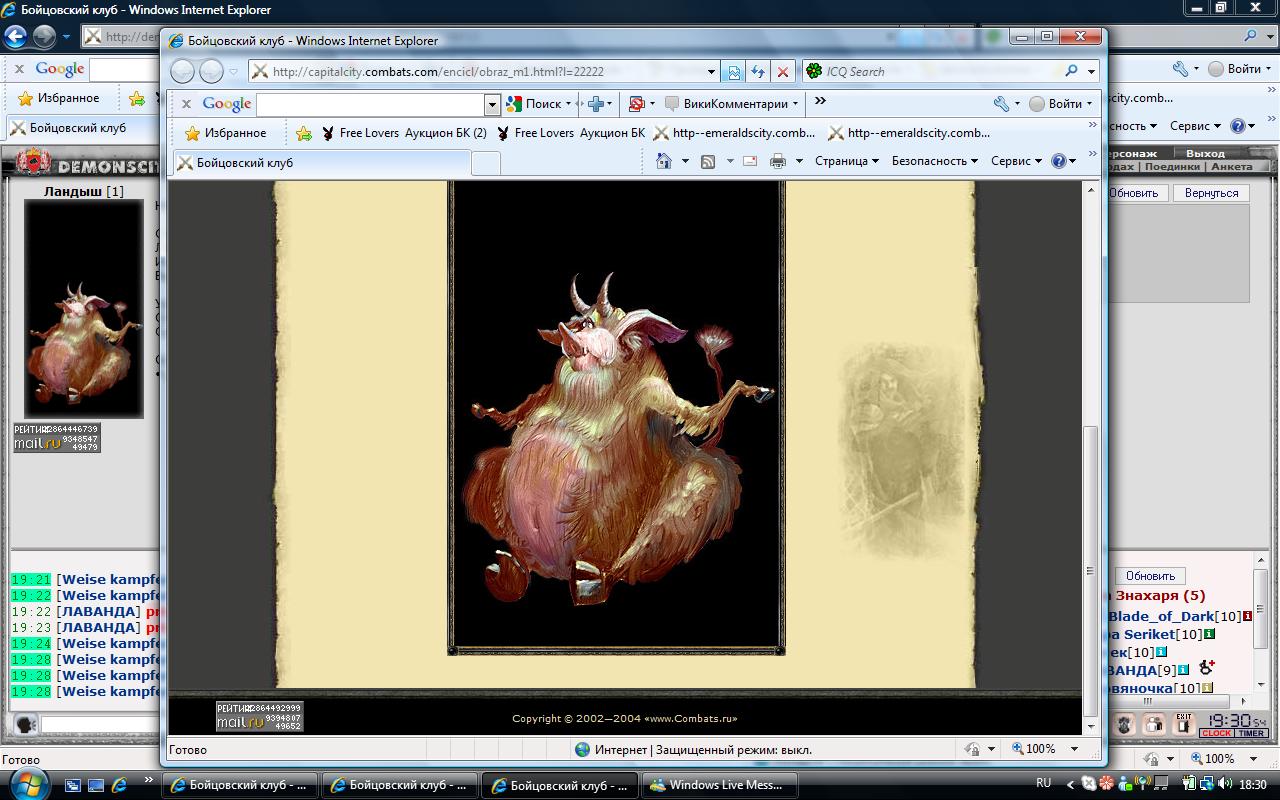Switch to Windows Live Messenger taskbar button

(719, 785)
